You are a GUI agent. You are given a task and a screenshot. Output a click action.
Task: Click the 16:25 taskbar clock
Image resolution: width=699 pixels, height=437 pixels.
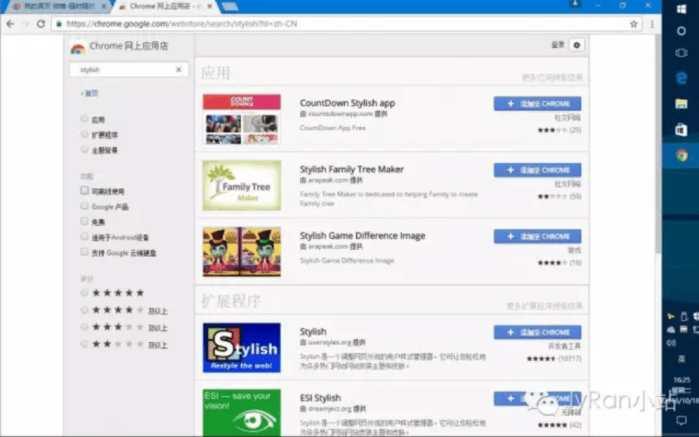point(682,380)
